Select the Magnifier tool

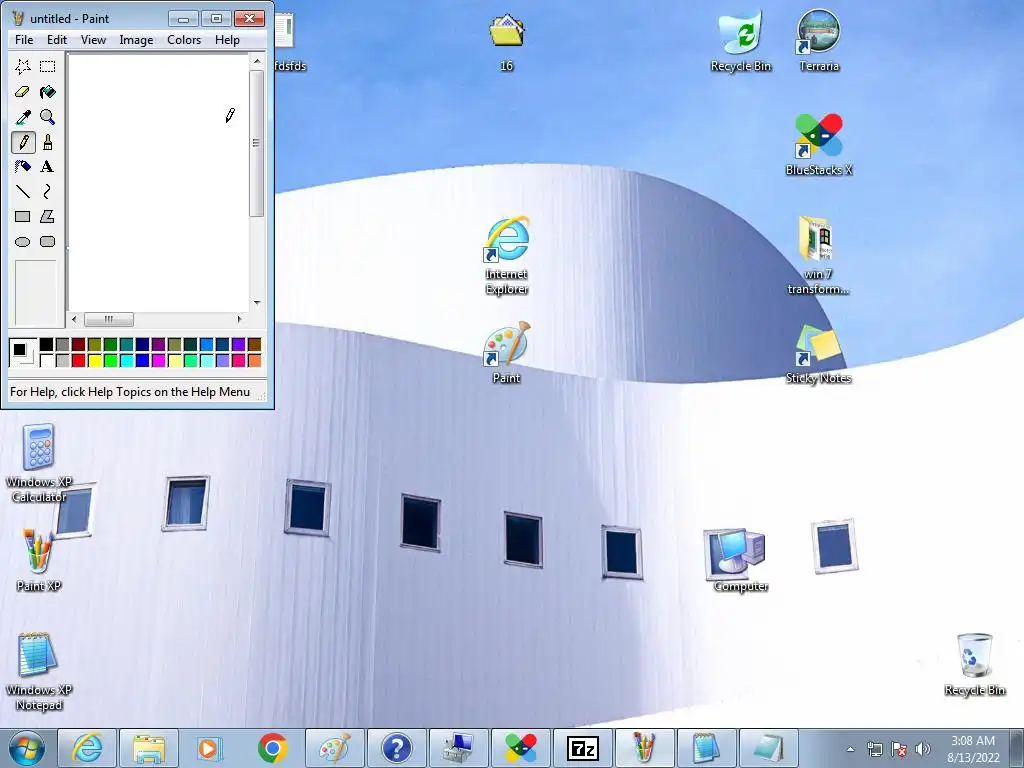[x=47, y=117]
